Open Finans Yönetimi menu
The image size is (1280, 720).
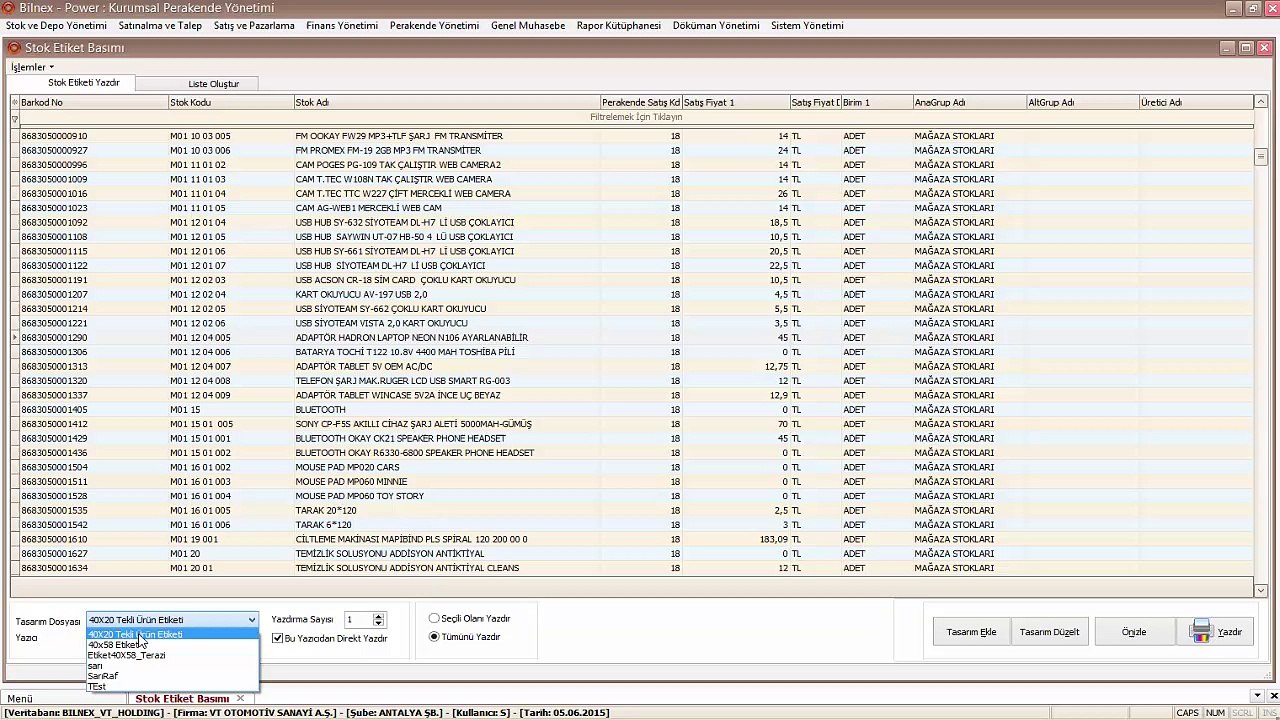tap(342, 25)
